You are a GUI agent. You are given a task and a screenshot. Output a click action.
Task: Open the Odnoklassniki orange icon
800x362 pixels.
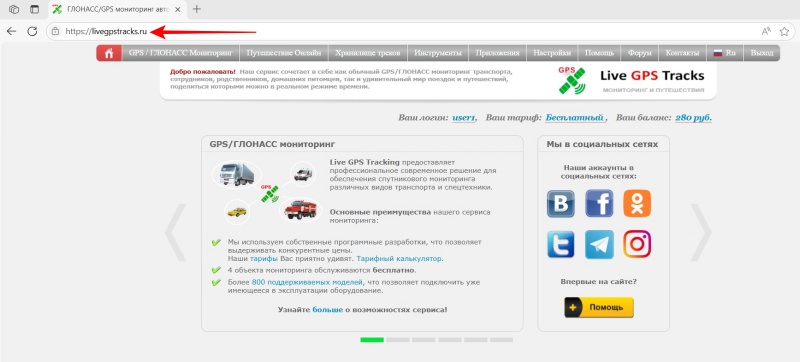coord(637,203)
